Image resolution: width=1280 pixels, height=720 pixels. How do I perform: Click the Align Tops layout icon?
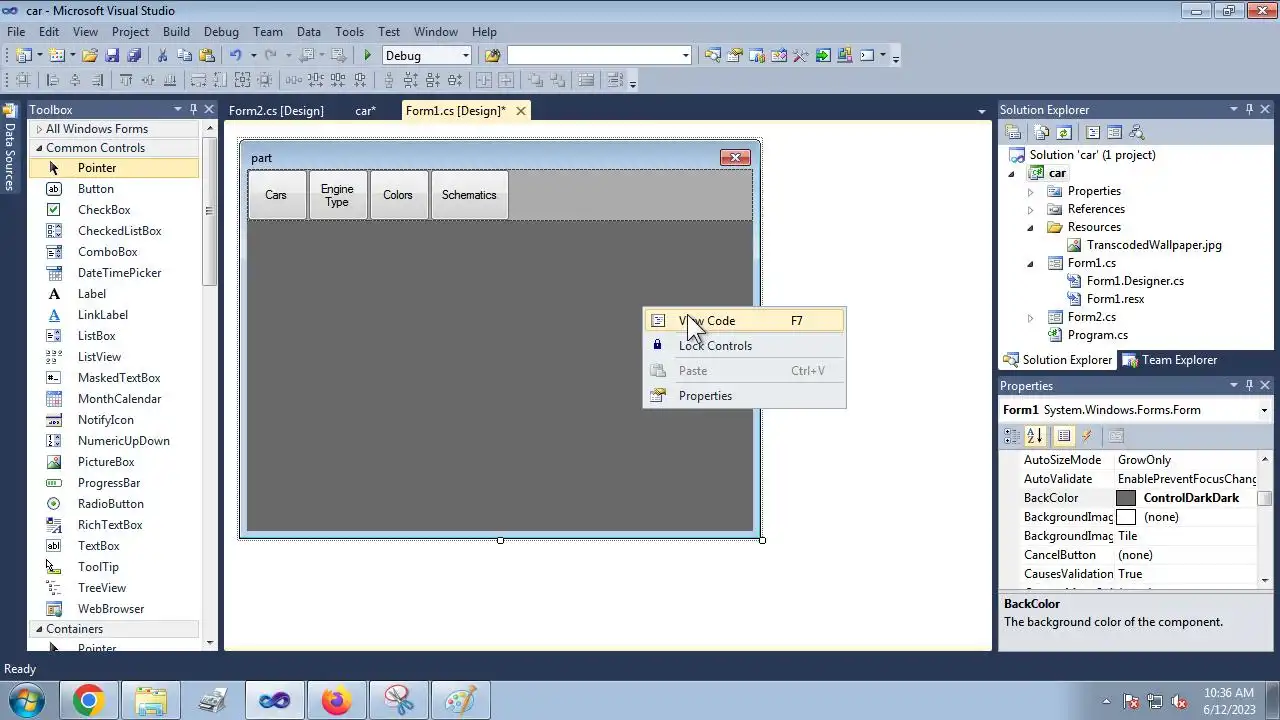126,80
